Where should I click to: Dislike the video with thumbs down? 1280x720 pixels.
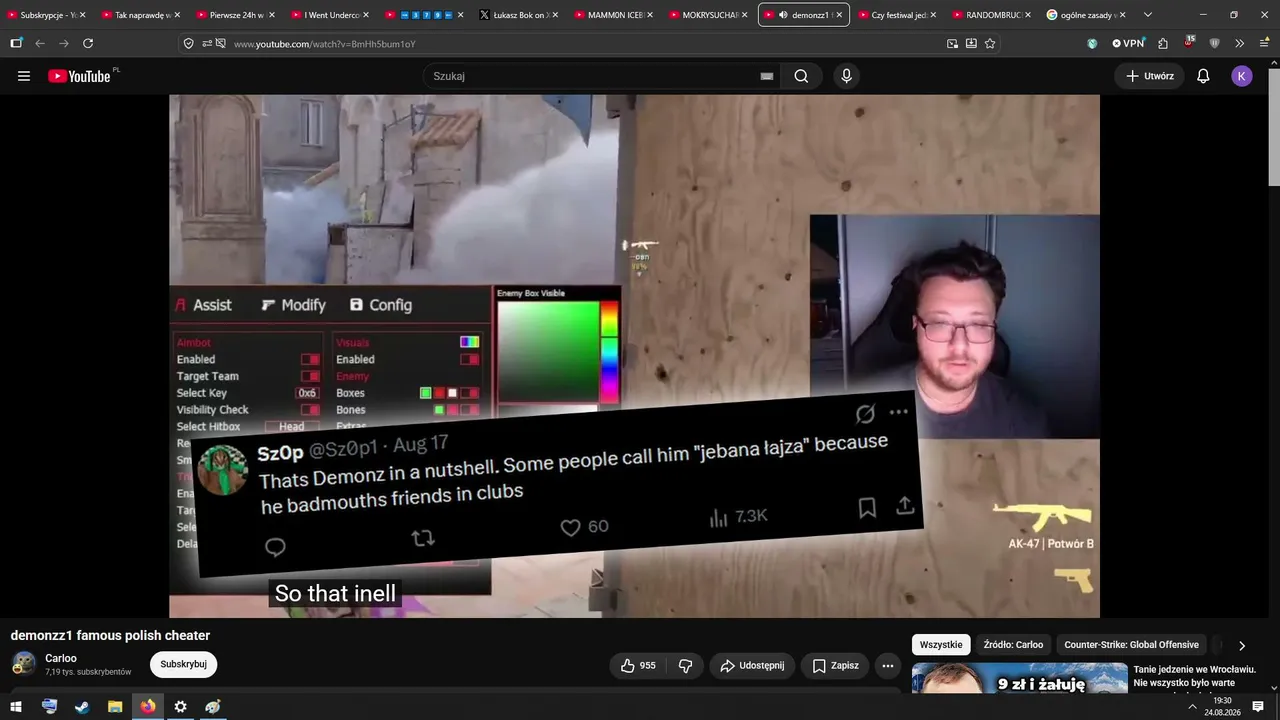685,665
